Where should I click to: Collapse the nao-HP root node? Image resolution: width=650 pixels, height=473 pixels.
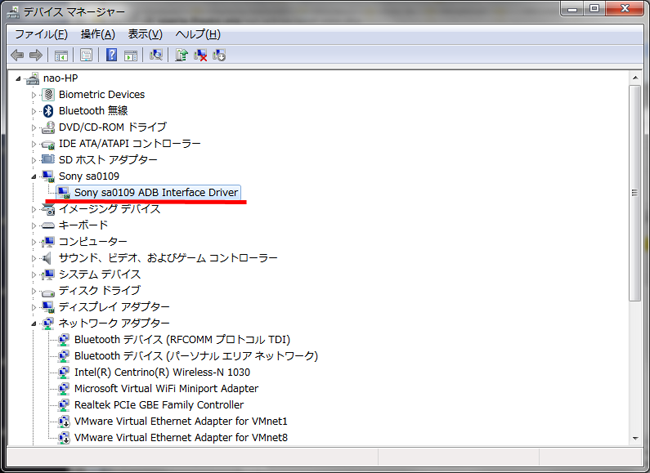(x=18, y=79)
